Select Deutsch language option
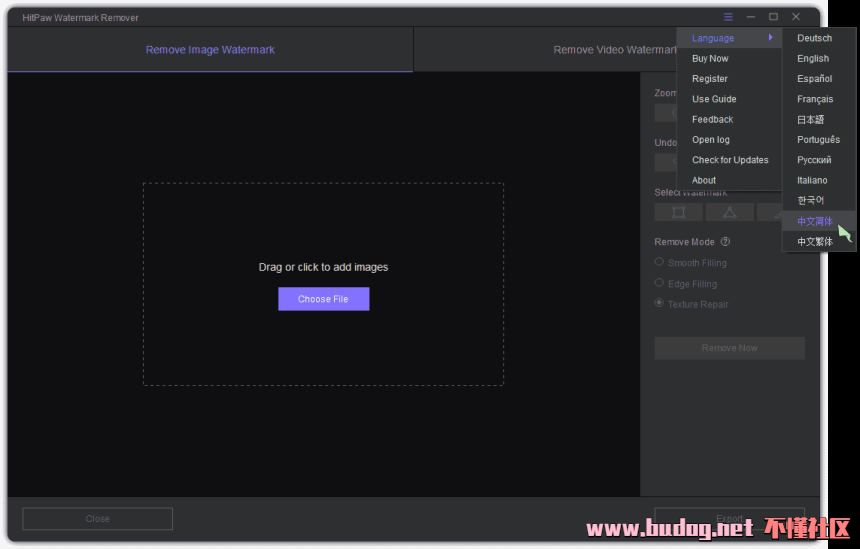 (814, 38)
